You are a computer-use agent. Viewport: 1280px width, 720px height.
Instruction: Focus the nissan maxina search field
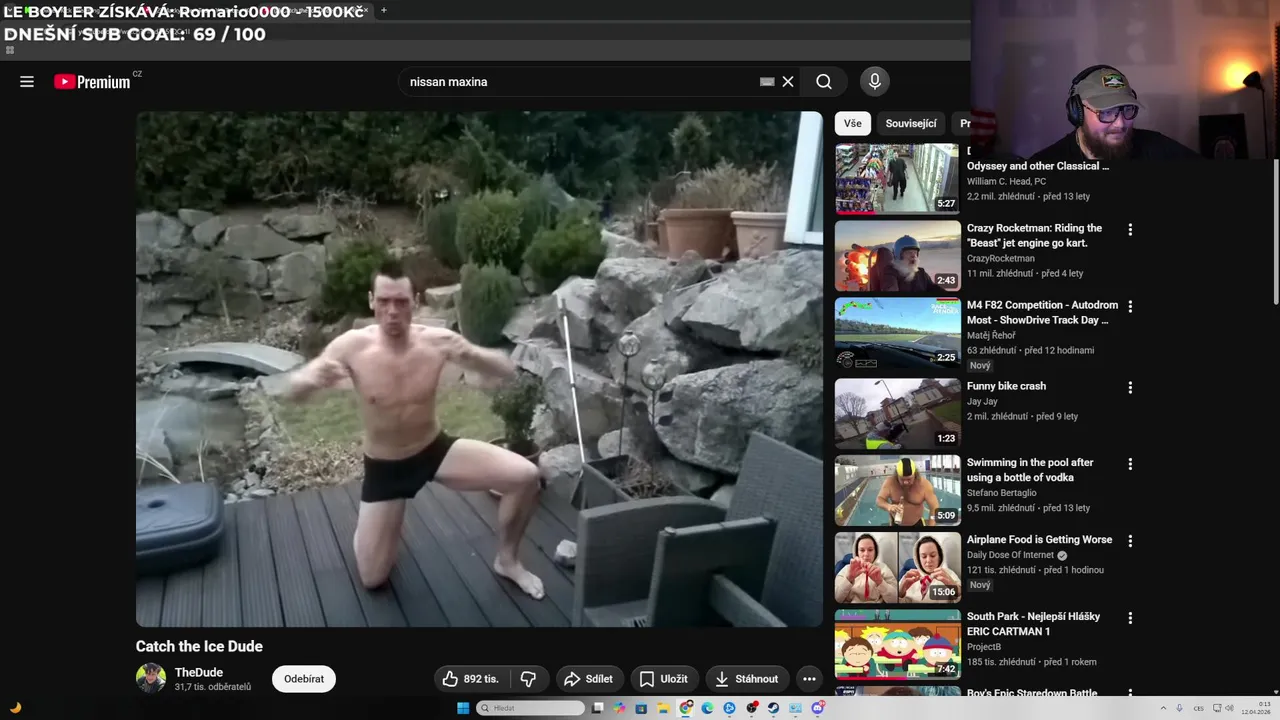[580, 82]
